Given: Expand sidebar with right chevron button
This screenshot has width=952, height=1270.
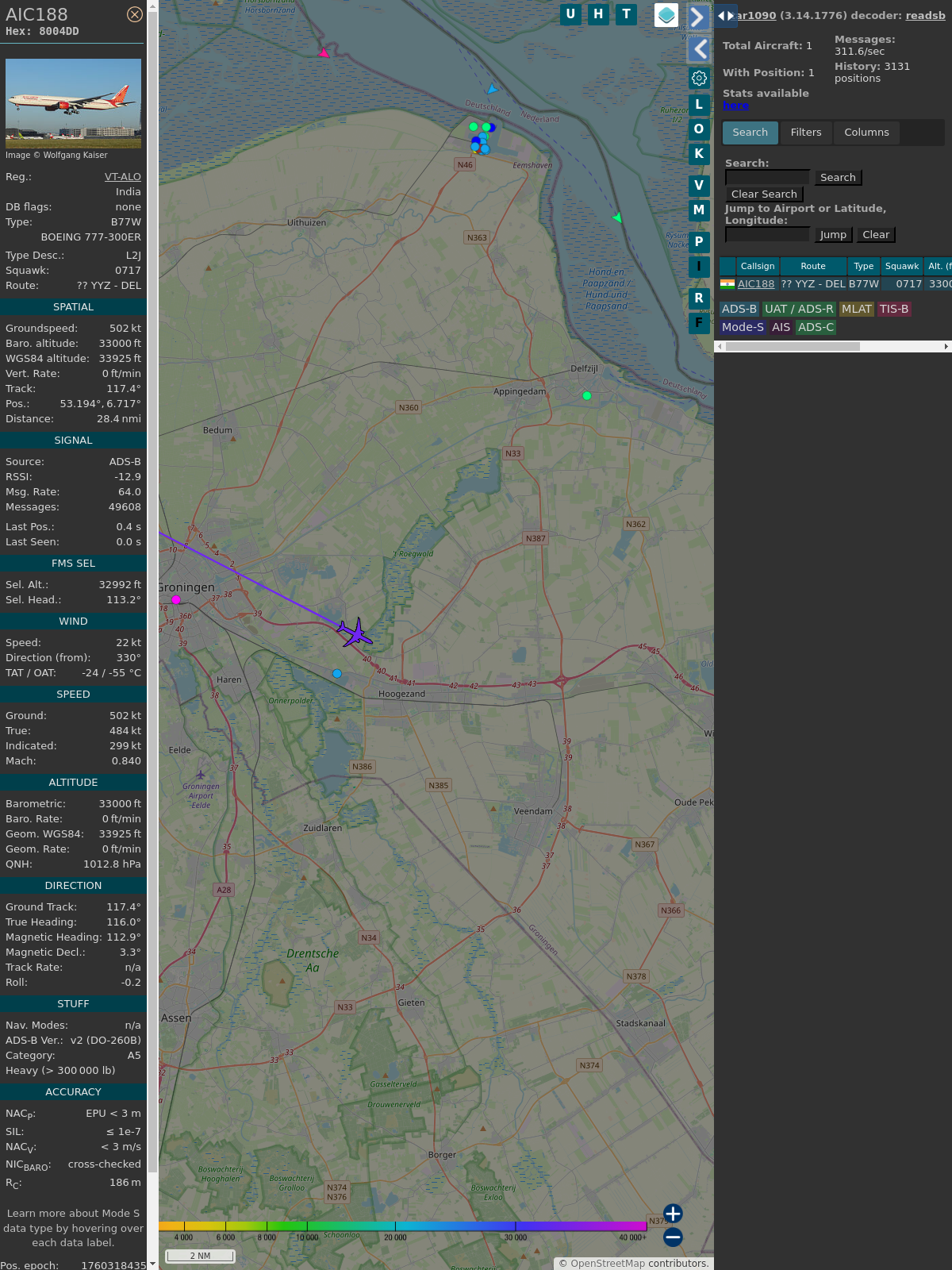Looking at the screenshot, I should (697, 17).
